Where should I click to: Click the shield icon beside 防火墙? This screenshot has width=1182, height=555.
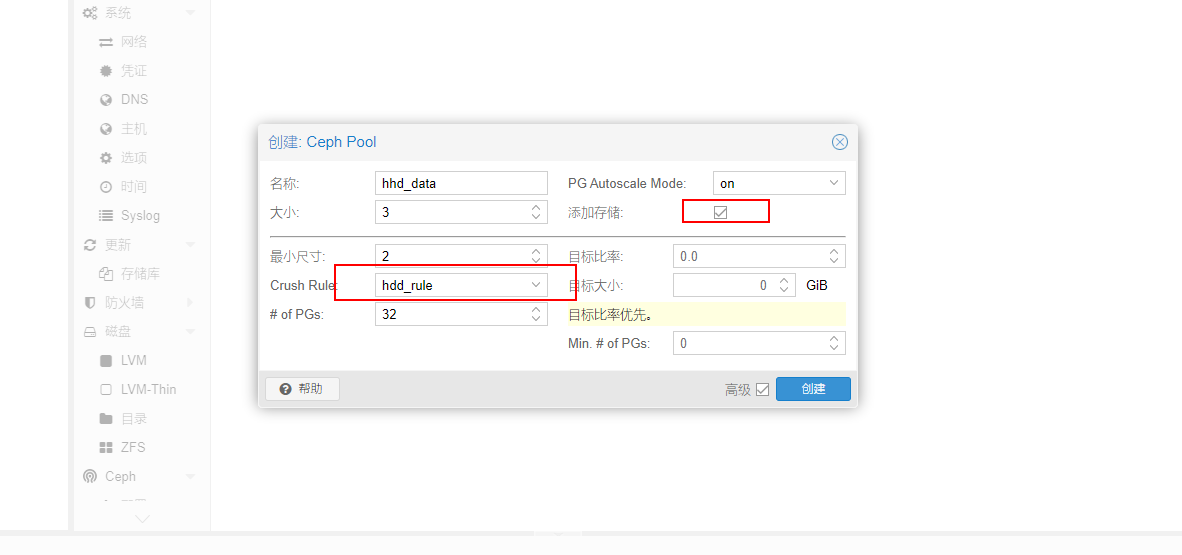[90, 302]
